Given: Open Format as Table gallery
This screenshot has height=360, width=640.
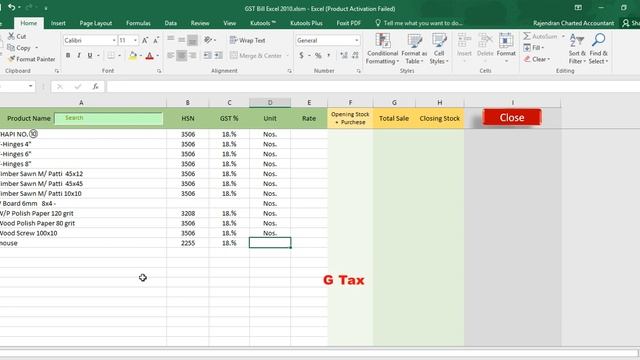Looking at the screenshot, I should tap(414, 49).
